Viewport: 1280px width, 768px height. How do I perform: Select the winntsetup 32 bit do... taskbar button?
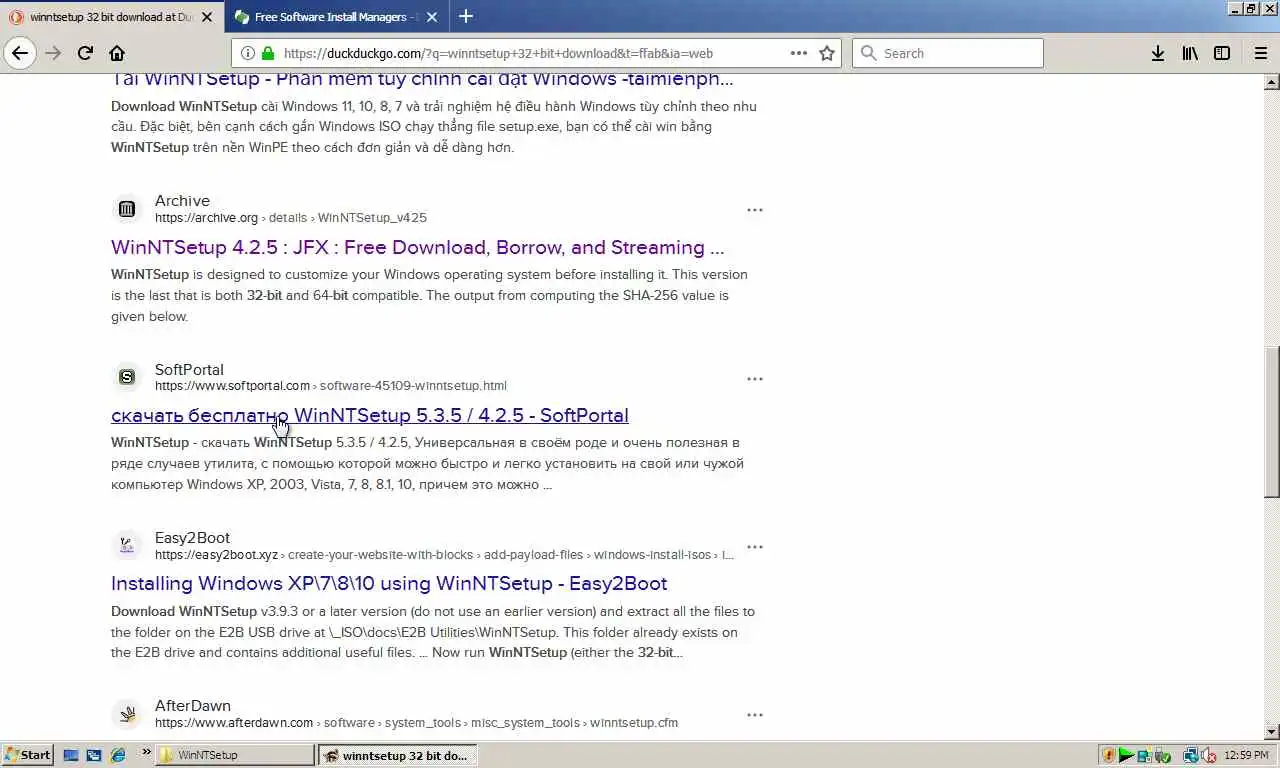[x=398, y=755]
